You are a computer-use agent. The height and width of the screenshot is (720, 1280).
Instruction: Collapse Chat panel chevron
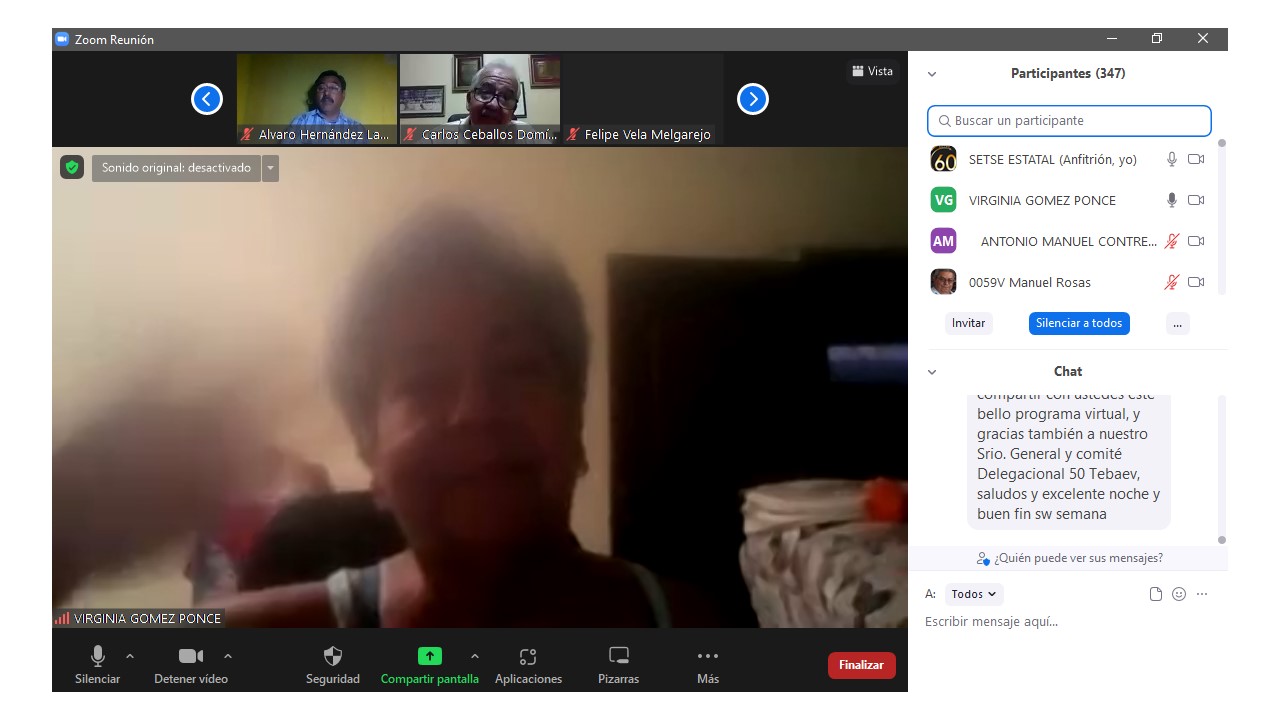(932, 372)
